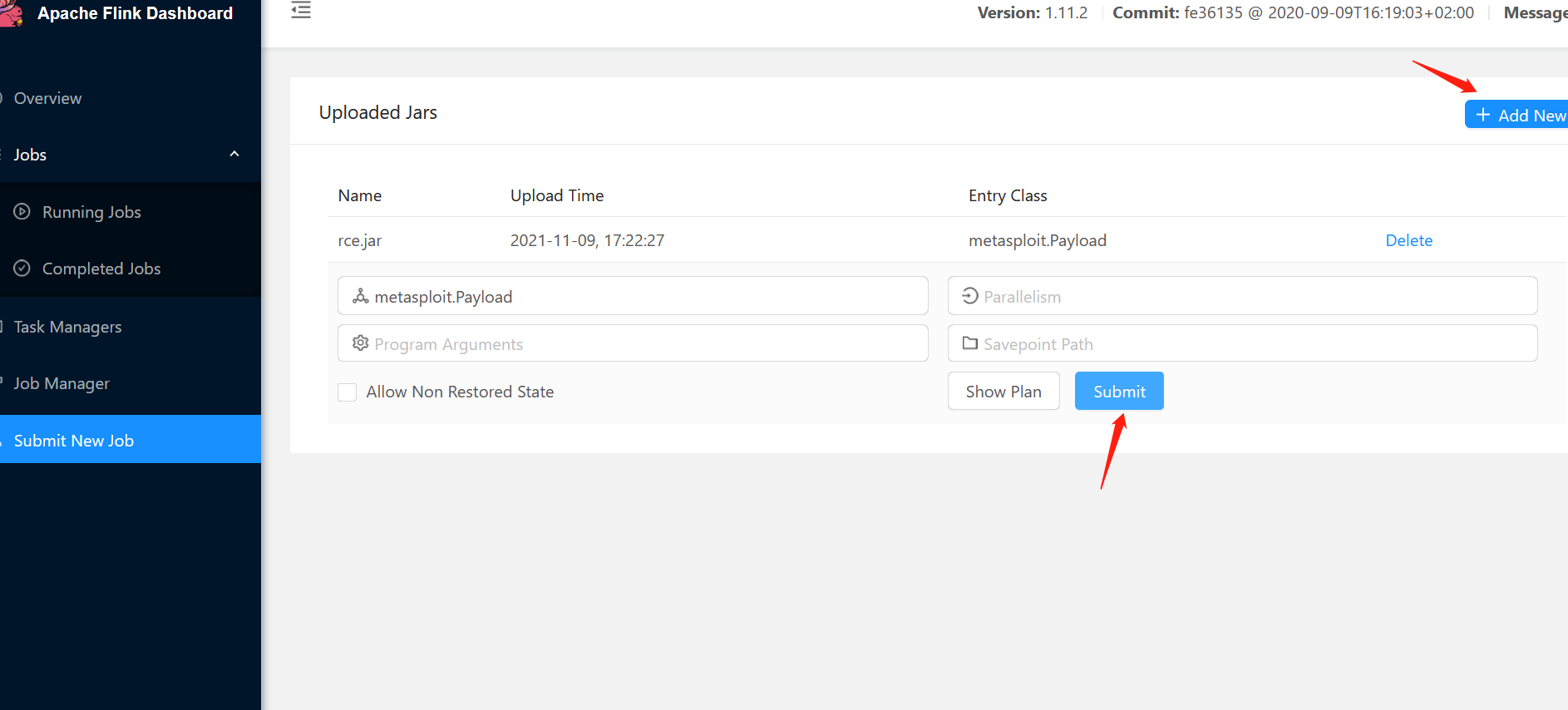Delete the rce.jar upload
1568x710 pixels.
pos(1408,240)
